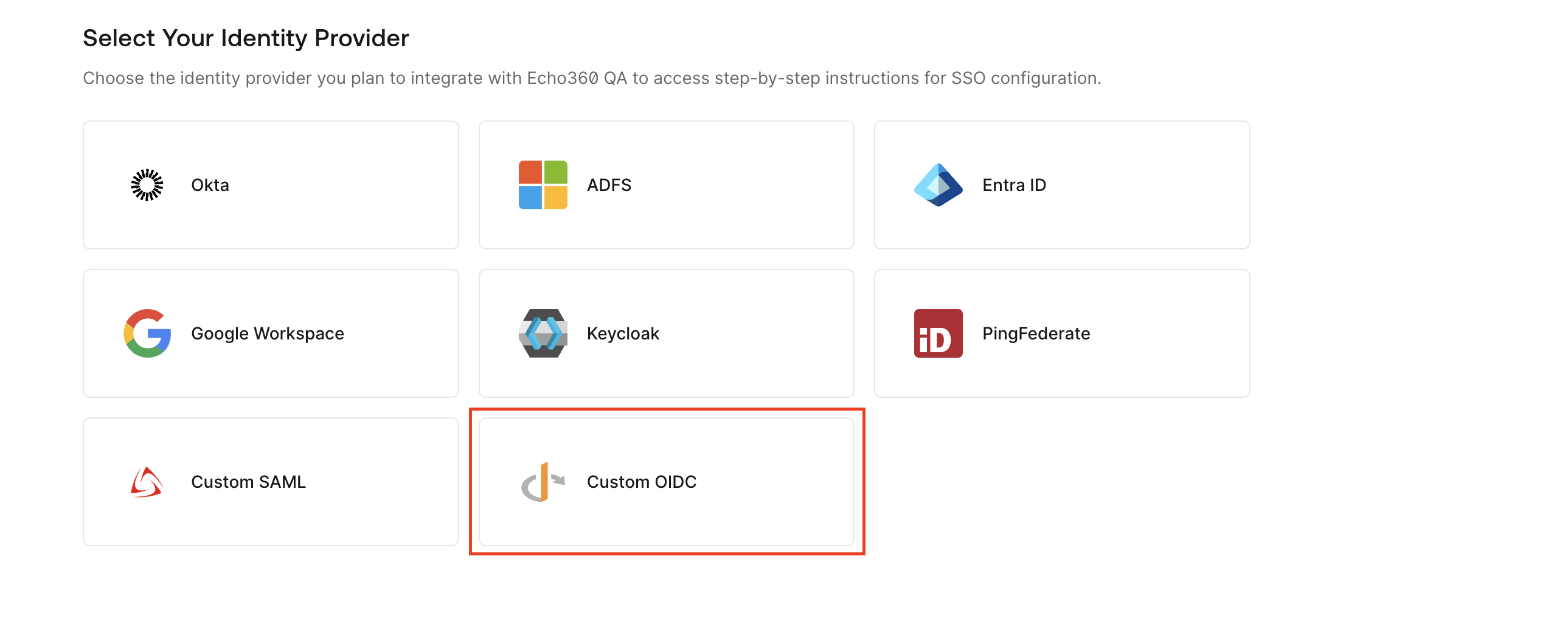Click the red Custom SAML logo icon
This screenshot has width=1568, height=629.
pos(147,482)
